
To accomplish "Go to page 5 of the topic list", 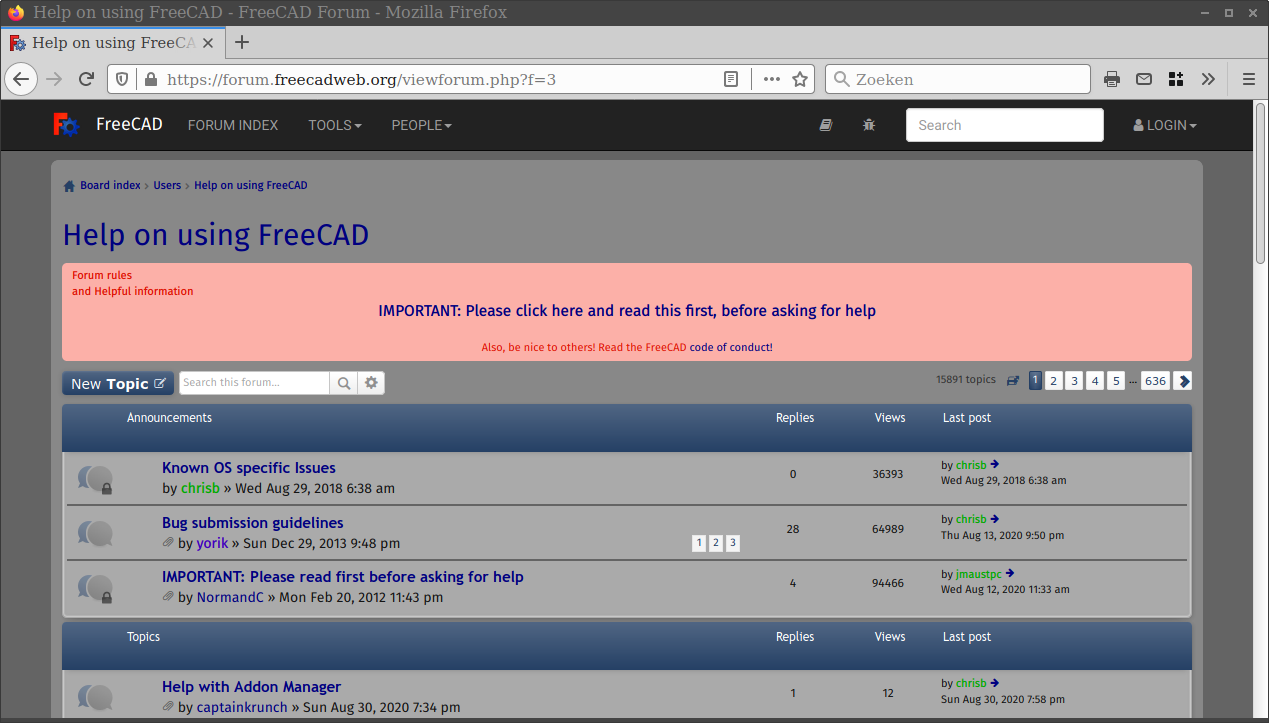I will pos(1116,381).
